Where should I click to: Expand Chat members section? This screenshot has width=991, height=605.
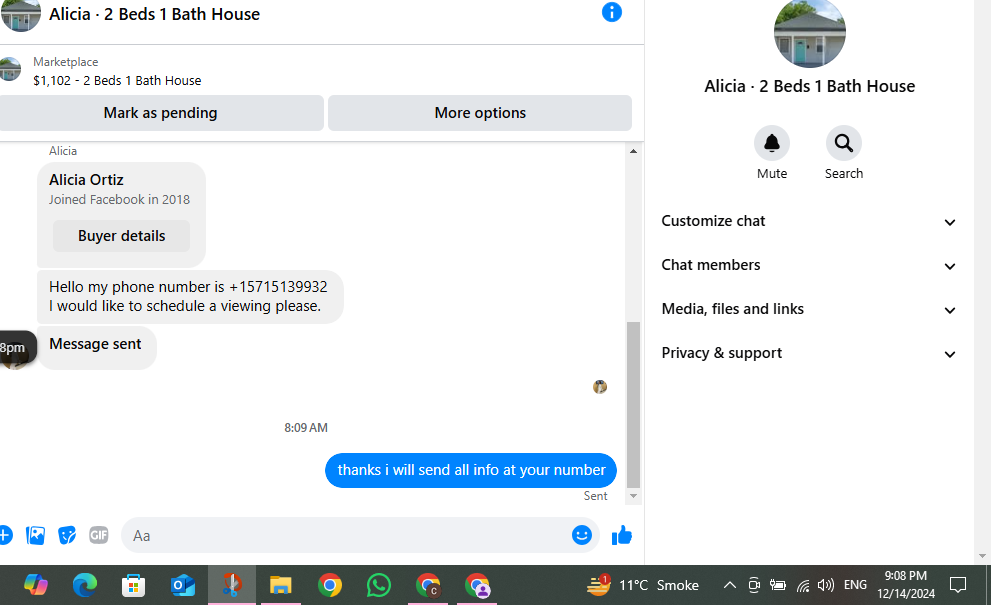tap(808, 266)
